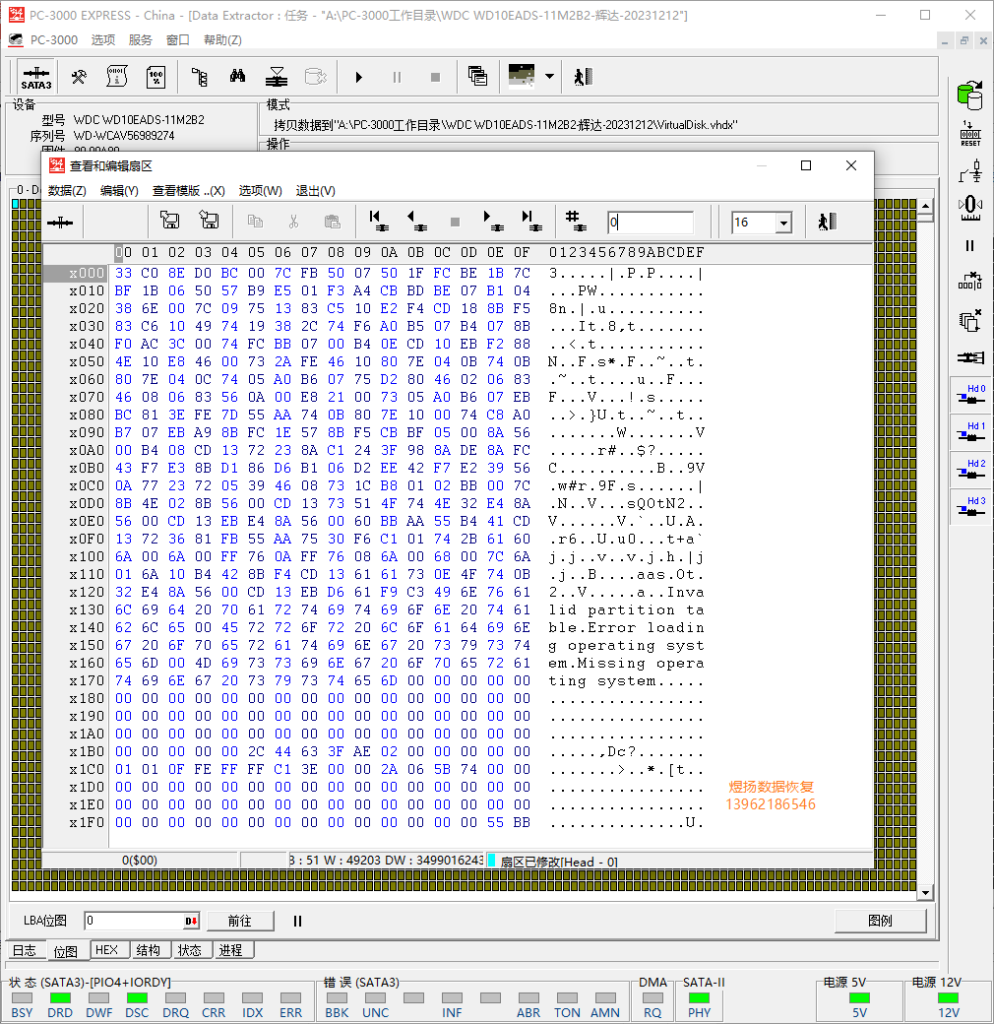Viewport: 994px width, 1024px height.
Task: Open the PC-3000 main menu
Action: [54, 40]
